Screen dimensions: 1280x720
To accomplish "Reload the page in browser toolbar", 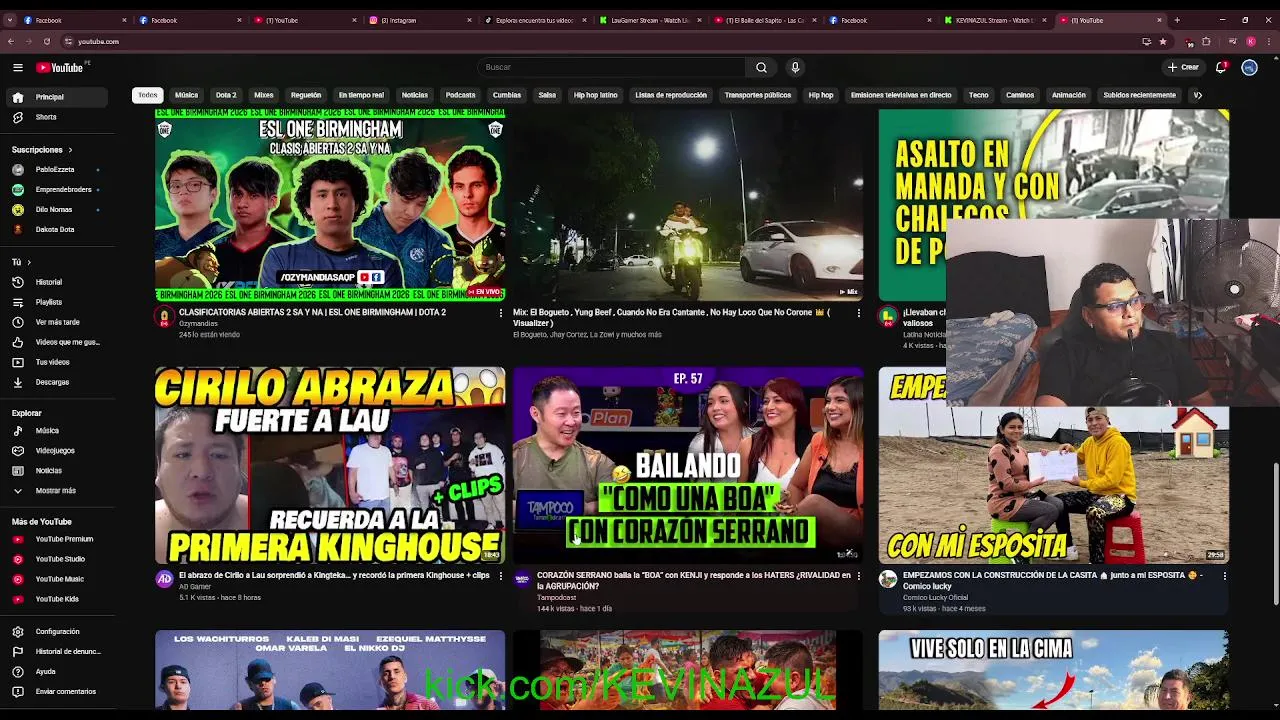I will (46, 41).
